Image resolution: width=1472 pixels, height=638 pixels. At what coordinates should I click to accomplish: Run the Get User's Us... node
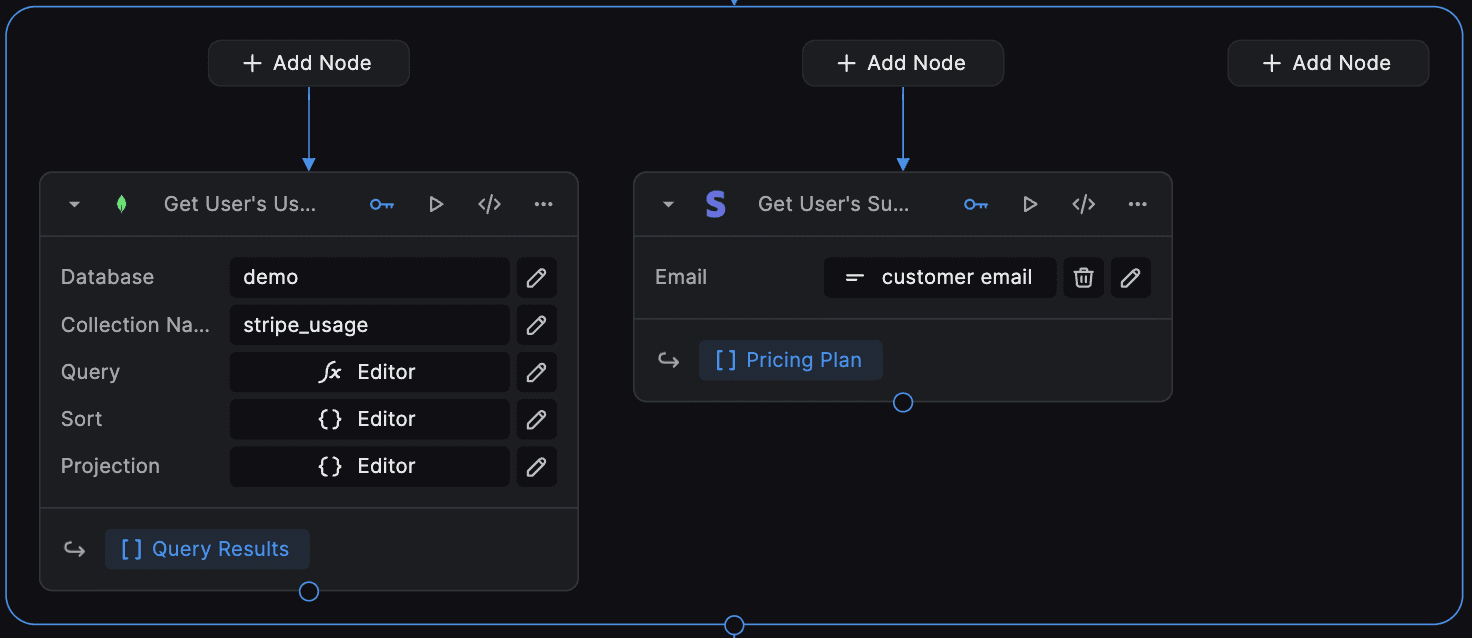click(x=436, y=204)
